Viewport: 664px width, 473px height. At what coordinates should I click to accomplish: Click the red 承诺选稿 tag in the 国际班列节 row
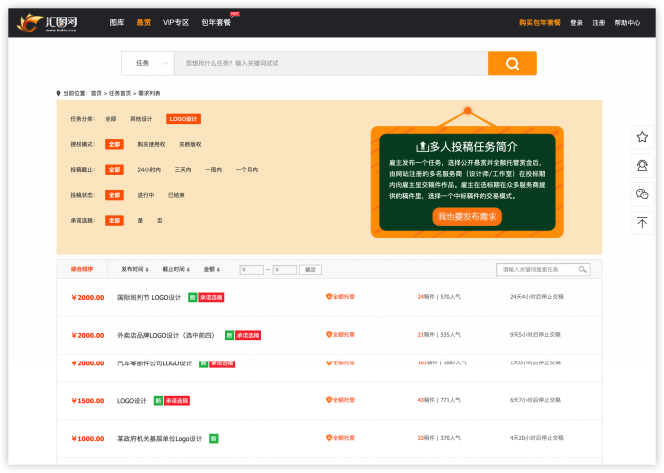pos(211,297)
